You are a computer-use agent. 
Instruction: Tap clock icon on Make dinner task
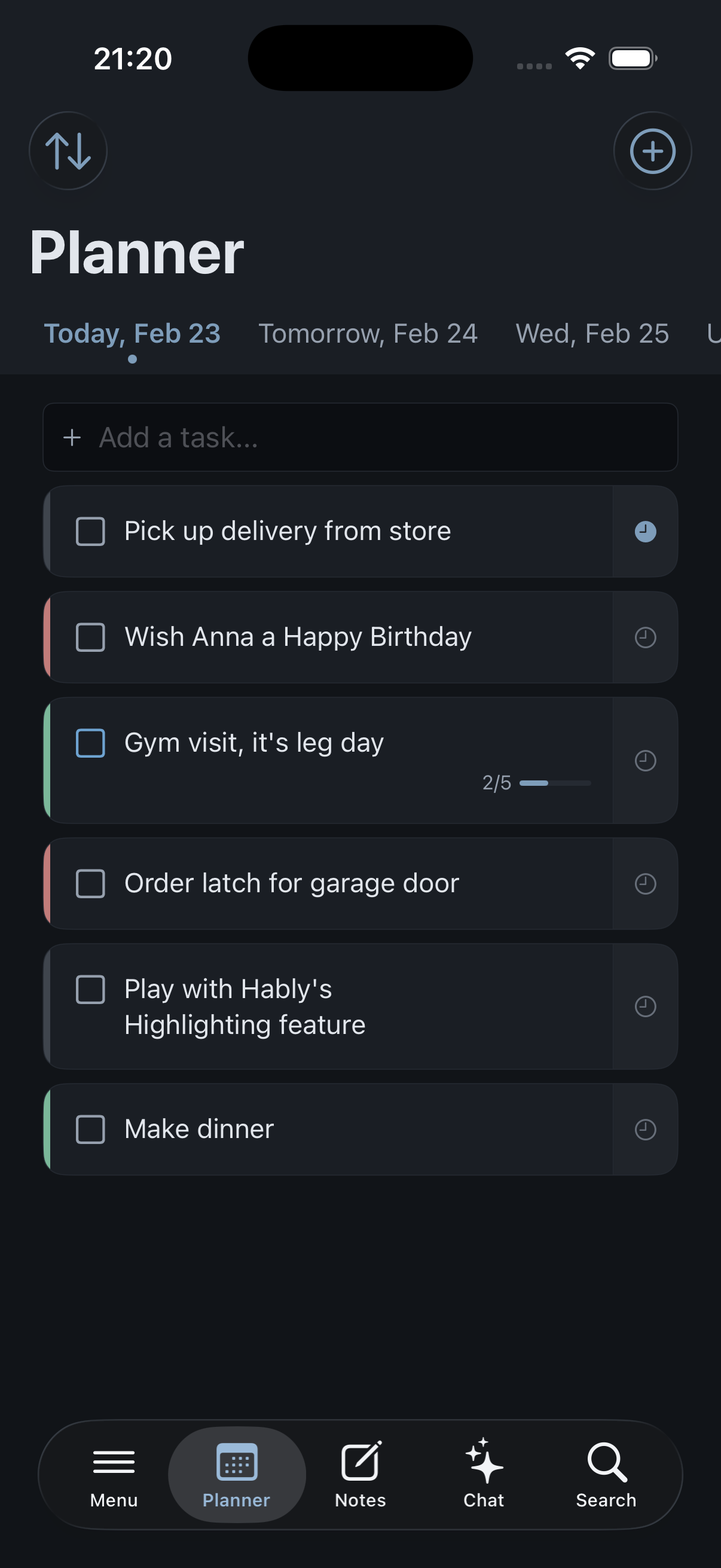645,1129
